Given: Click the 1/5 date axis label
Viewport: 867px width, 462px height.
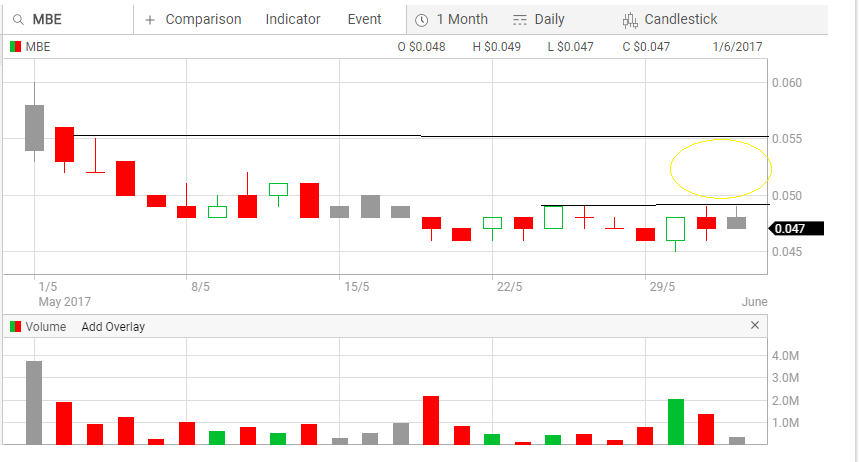Looking at the screenshot, I should [48, 287].
